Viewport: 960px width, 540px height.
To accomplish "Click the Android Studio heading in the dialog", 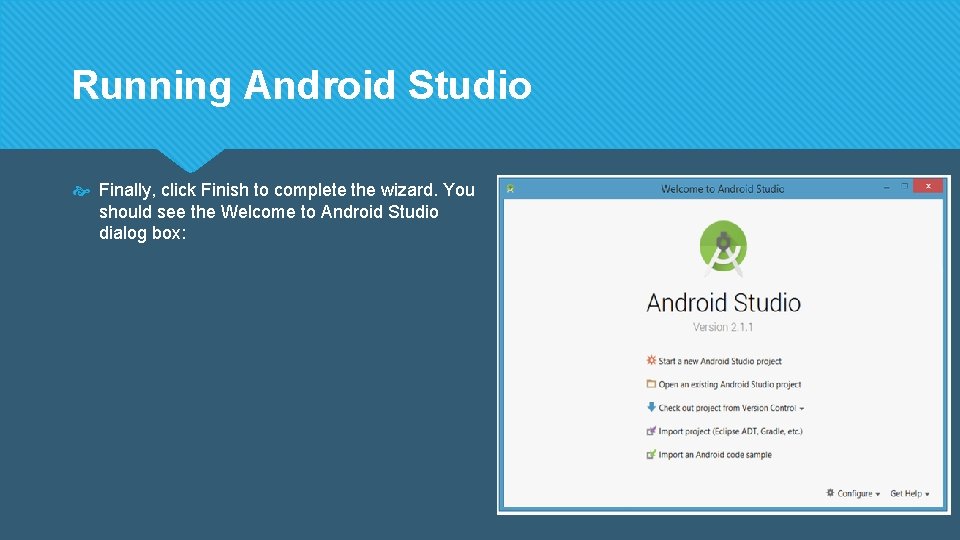I will [724, 302].
